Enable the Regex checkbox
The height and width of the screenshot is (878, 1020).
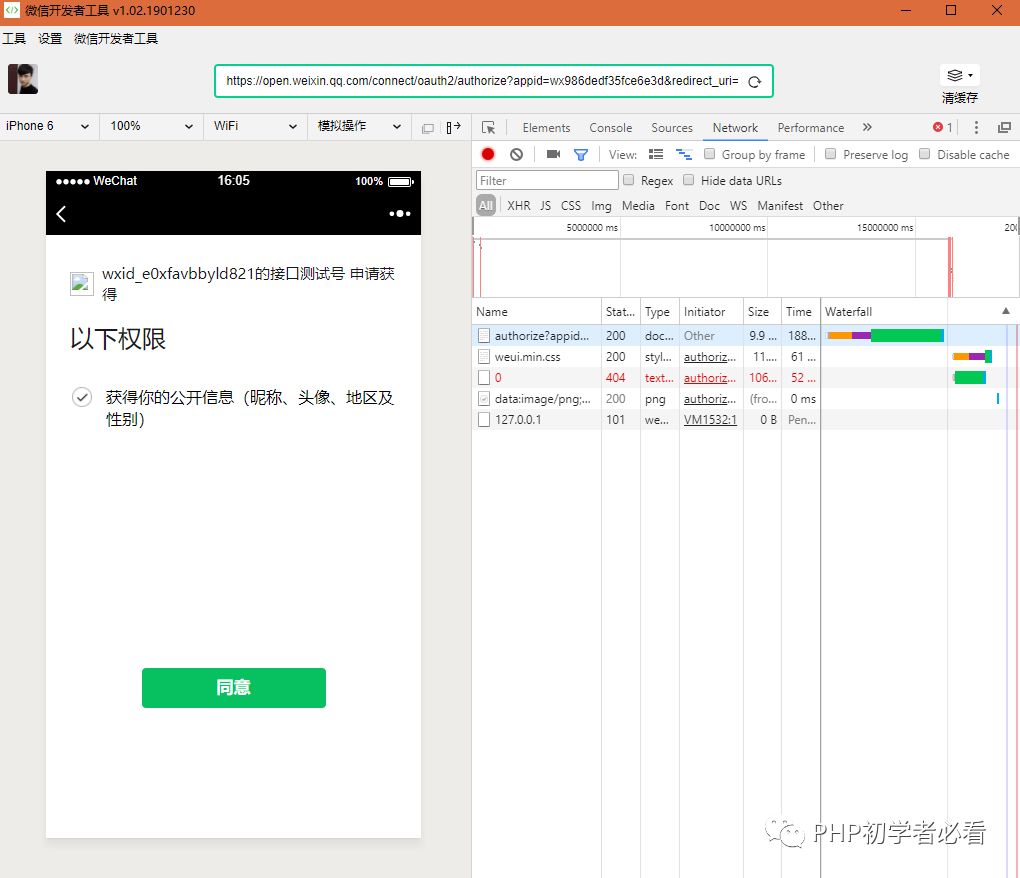tap(628, 180)
